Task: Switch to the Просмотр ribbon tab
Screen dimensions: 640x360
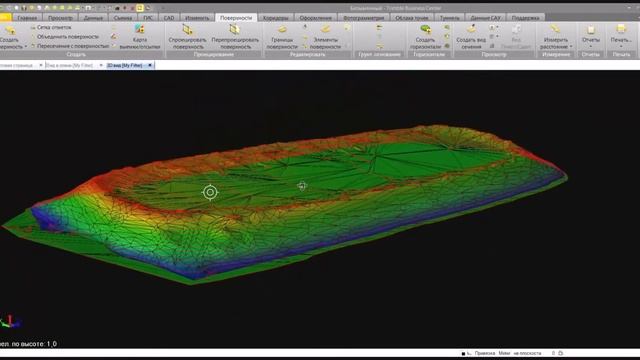Action: [x=60, y=18]
